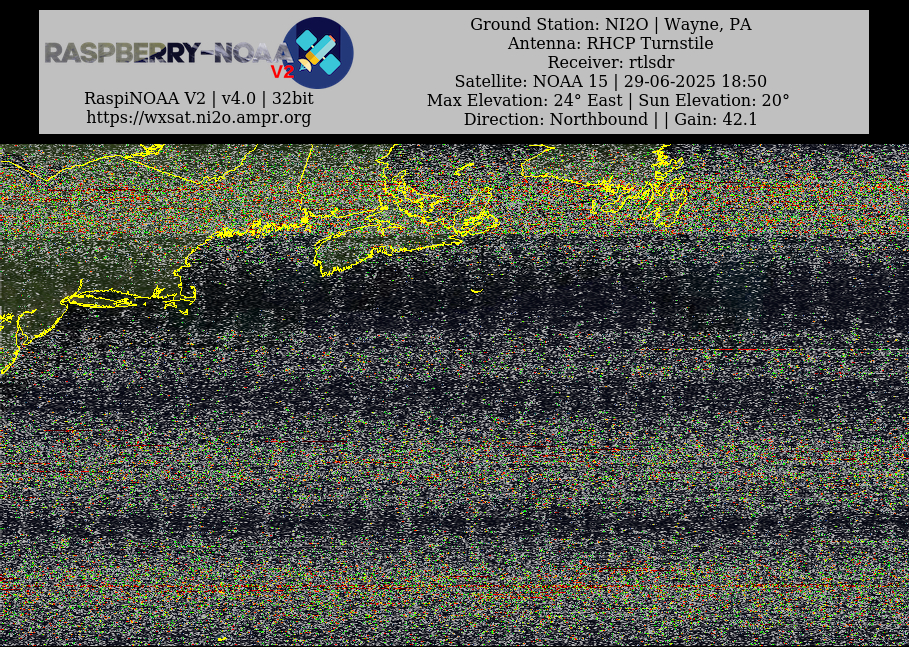Viewport: 909px width, 647px height.
Task: Open the https://wxsat.ni2o.ampr.org URL
Action: pos(199,118)
